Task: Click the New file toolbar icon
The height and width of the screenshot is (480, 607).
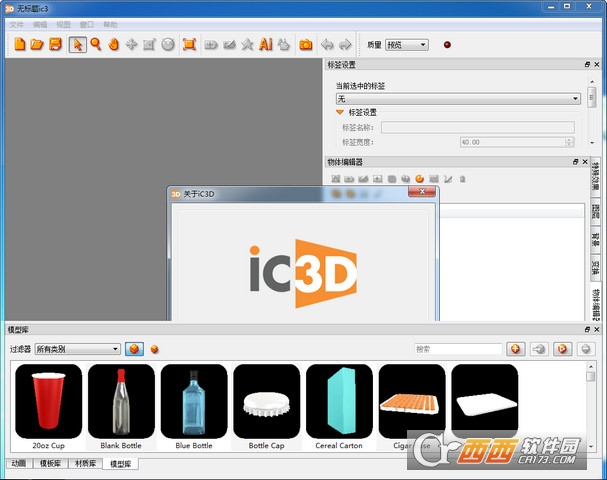Action: coord(20,44)
